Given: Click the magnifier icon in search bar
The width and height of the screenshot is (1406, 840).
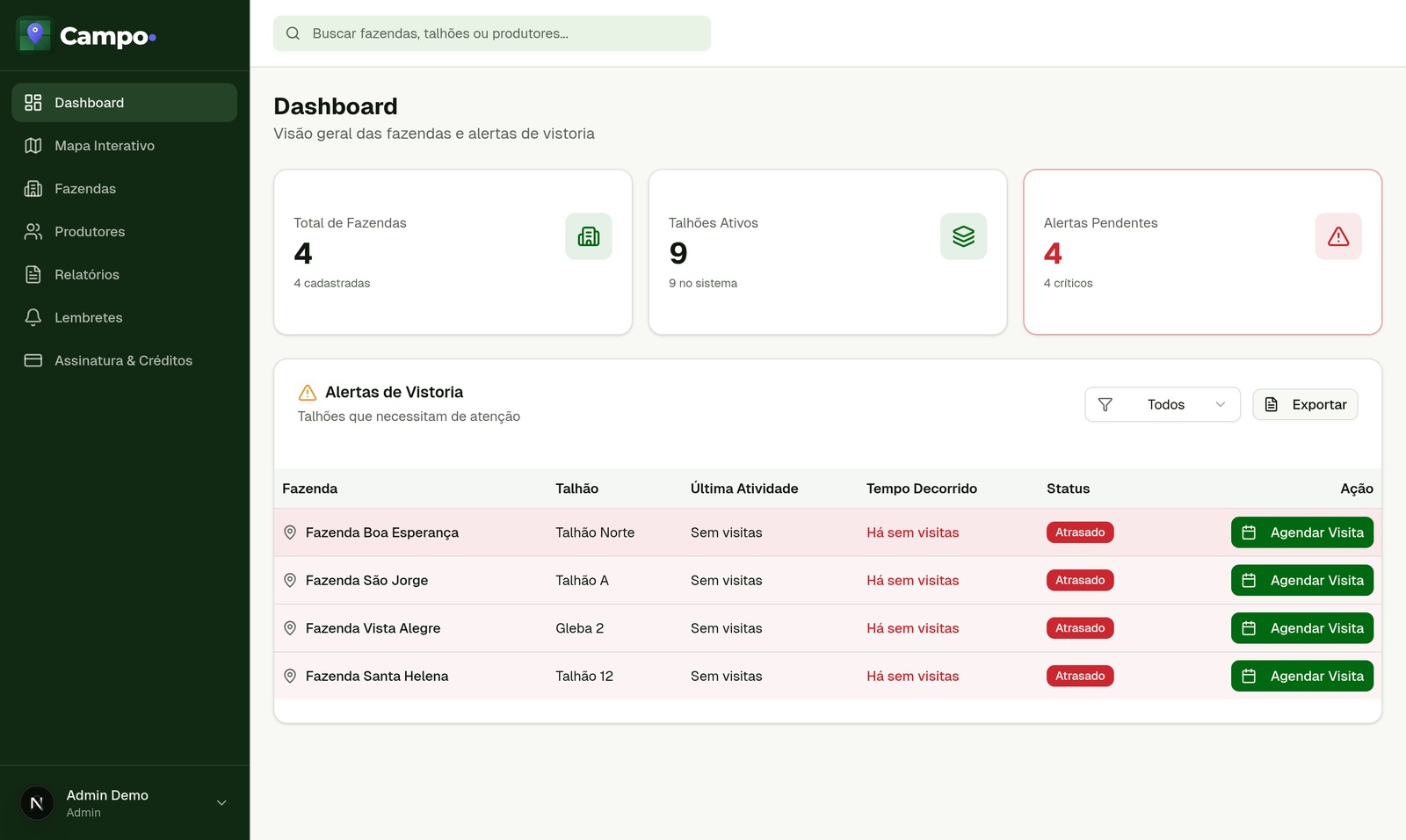Looking at the screenshot, I should point(294,33).
